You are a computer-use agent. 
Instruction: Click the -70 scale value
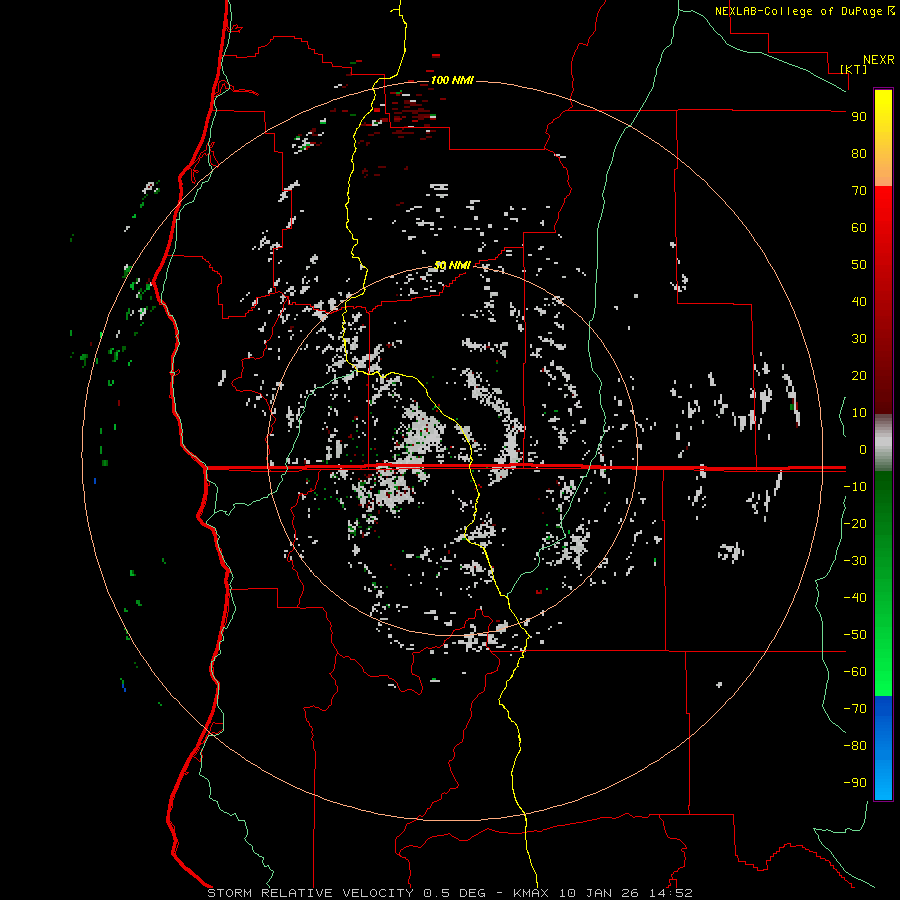coord(855,709)
